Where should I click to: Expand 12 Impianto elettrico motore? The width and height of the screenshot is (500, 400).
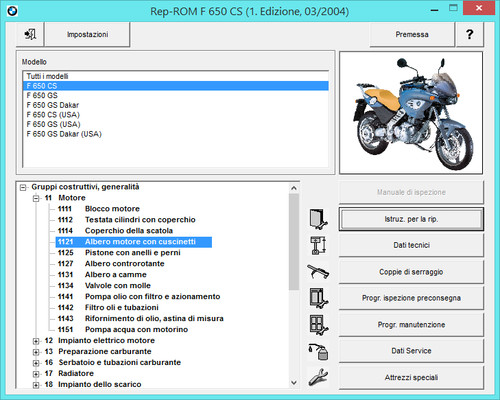[36, 341]
